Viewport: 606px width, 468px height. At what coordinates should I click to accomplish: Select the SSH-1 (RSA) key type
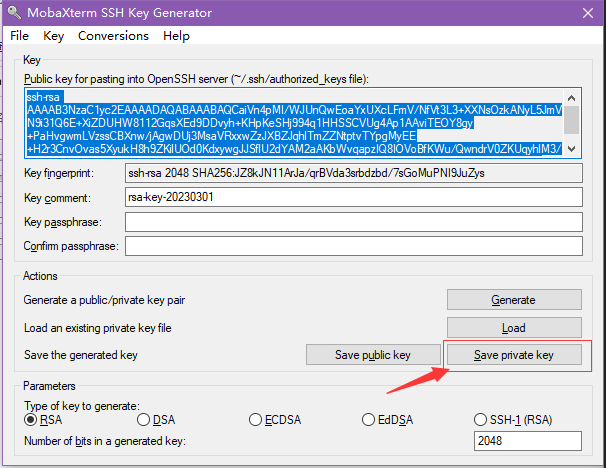click(513, 420)
